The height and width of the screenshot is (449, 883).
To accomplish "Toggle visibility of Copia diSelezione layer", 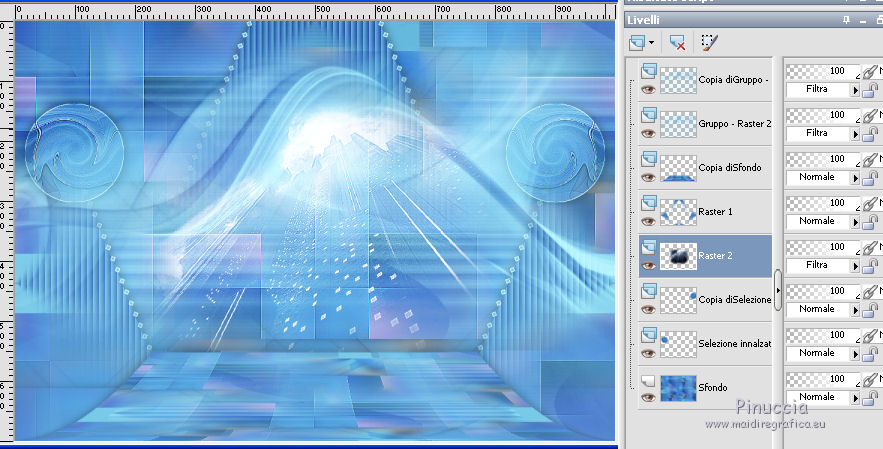I will click(649, 309).
